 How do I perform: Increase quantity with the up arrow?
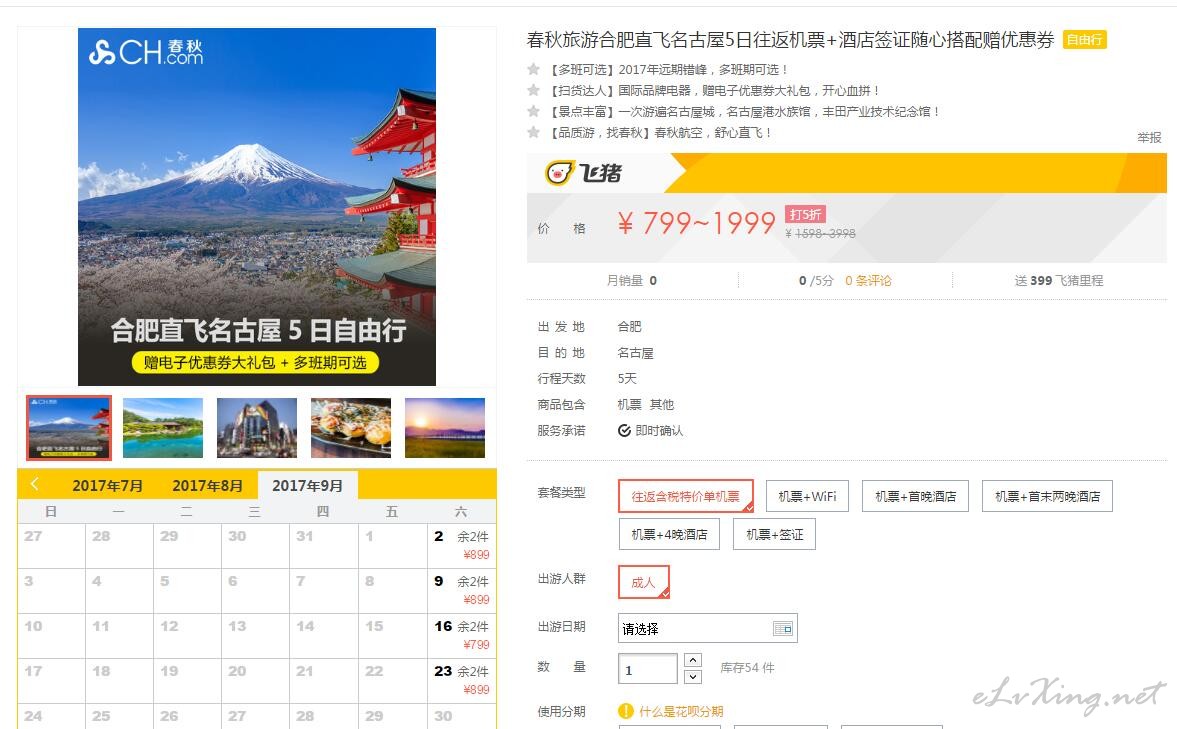pyautogui.click(x=693, y=660)
